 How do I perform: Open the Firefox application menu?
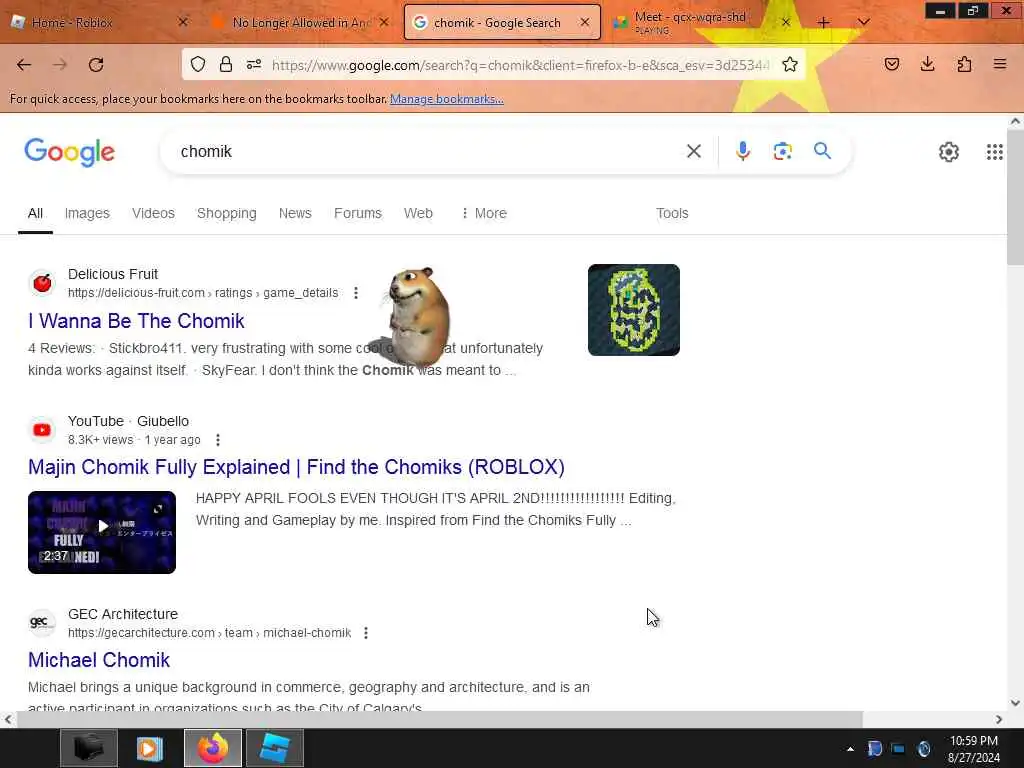coord(1000,64)
